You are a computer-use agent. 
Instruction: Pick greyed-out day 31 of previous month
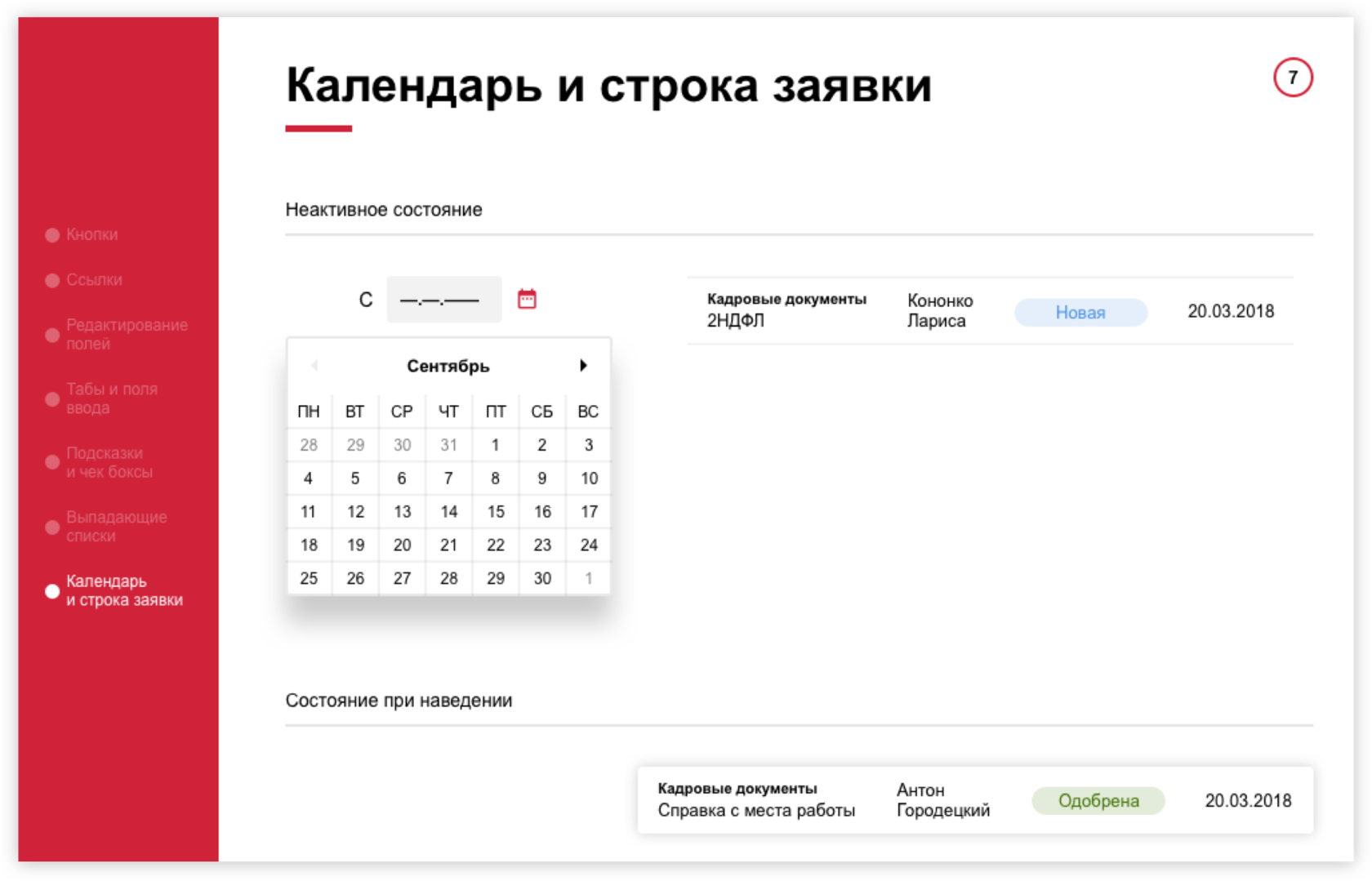click(448, 445)
